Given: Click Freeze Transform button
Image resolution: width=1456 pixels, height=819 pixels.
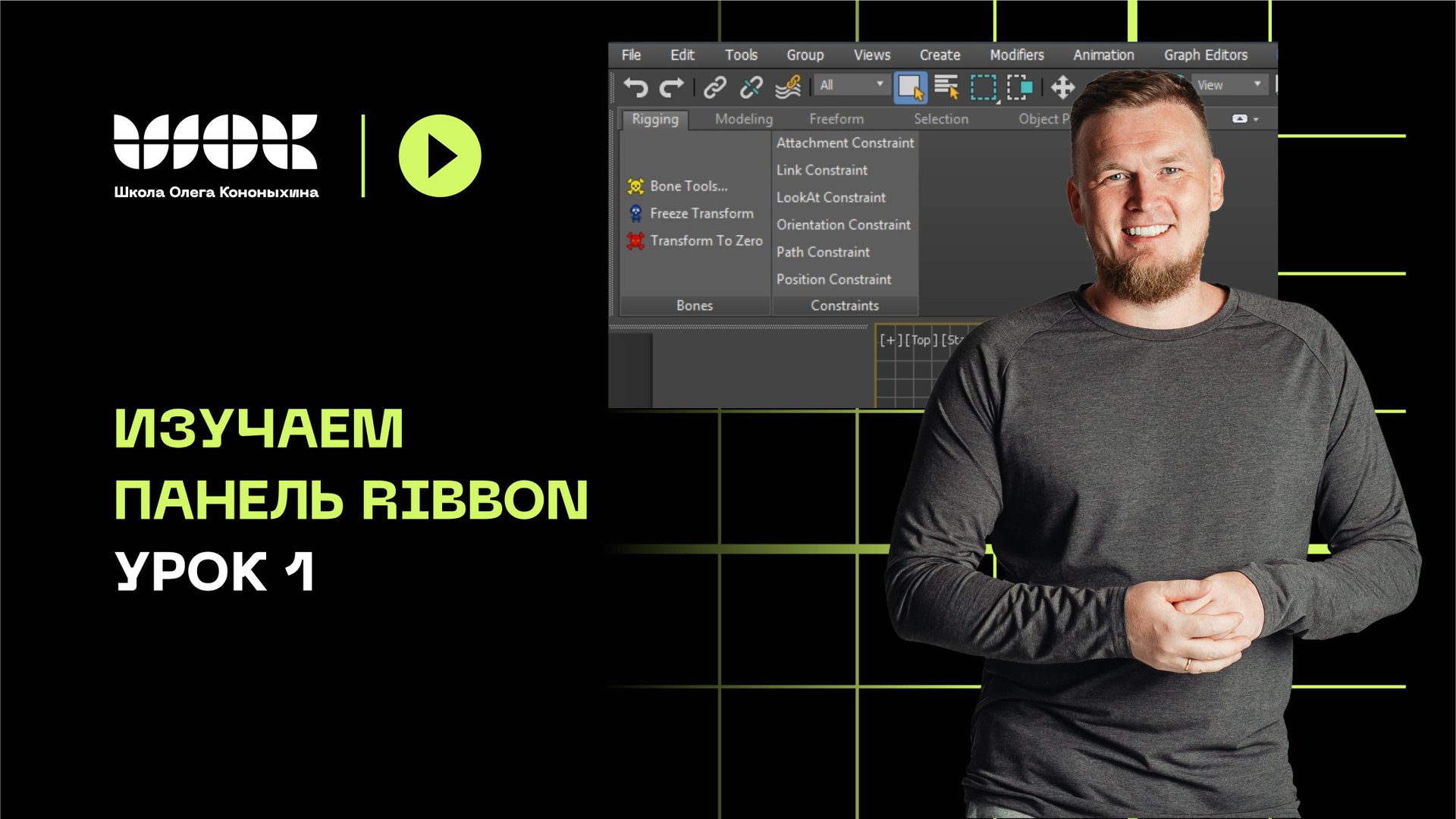Looking at the screenshot, I should pos(701,213).
